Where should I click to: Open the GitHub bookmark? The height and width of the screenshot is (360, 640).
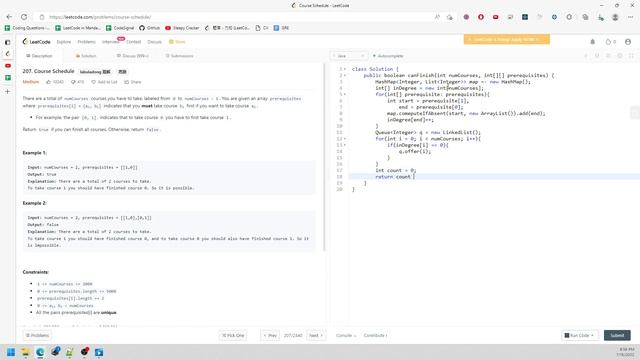pos(149,28)
